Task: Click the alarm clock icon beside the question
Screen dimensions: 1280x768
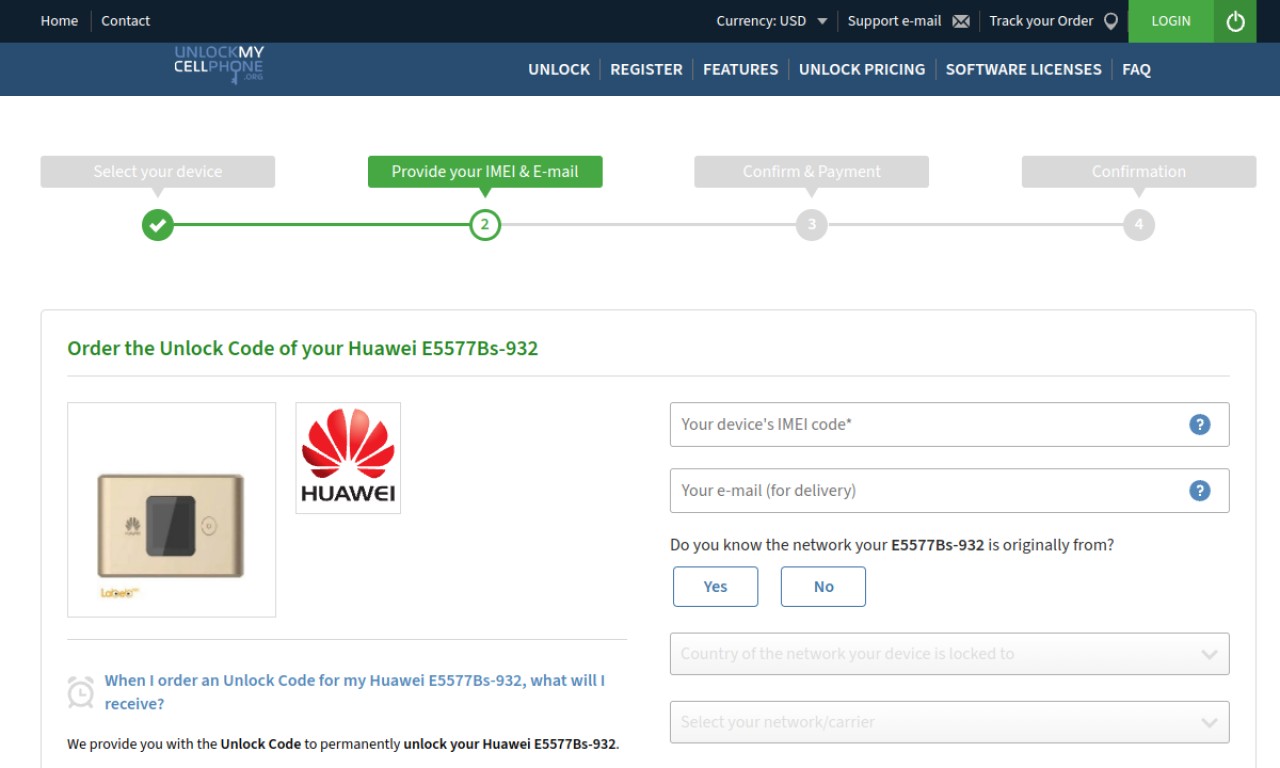Action: click(81, 692)
